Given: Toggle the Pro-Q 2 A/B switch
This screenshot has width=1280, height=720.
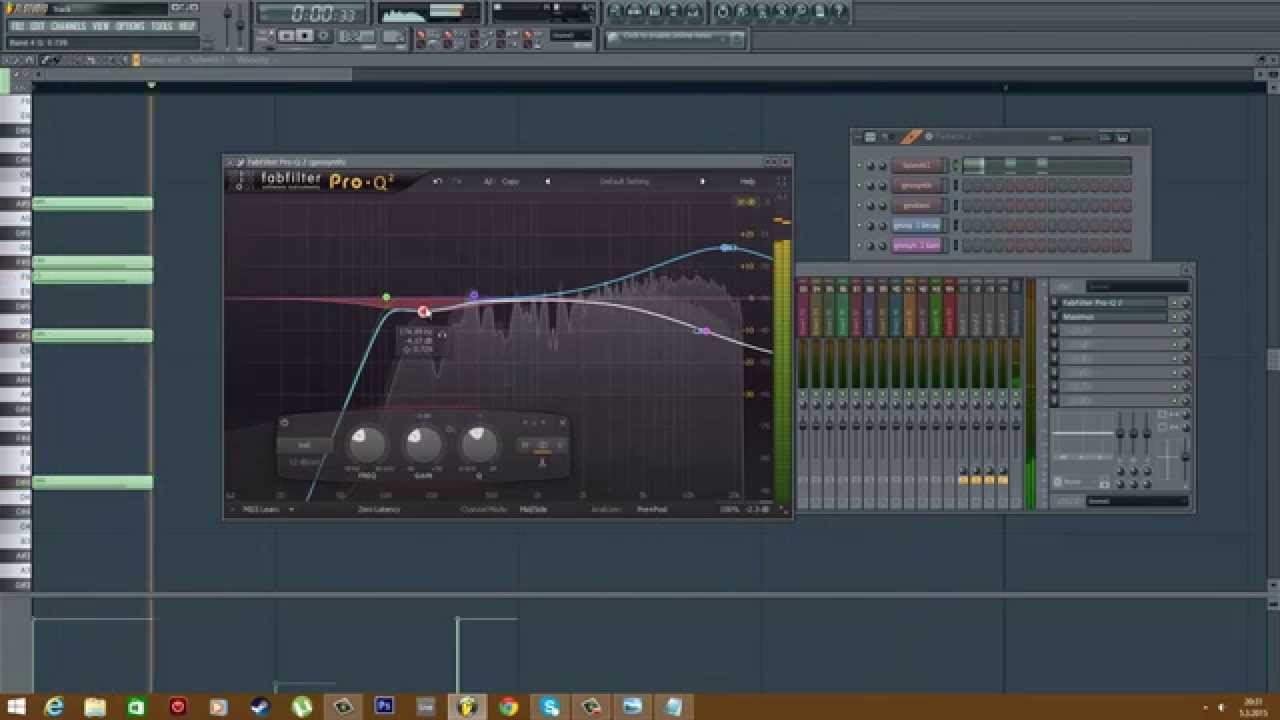Looking at the screenshot, I should [x=488, y=181].
